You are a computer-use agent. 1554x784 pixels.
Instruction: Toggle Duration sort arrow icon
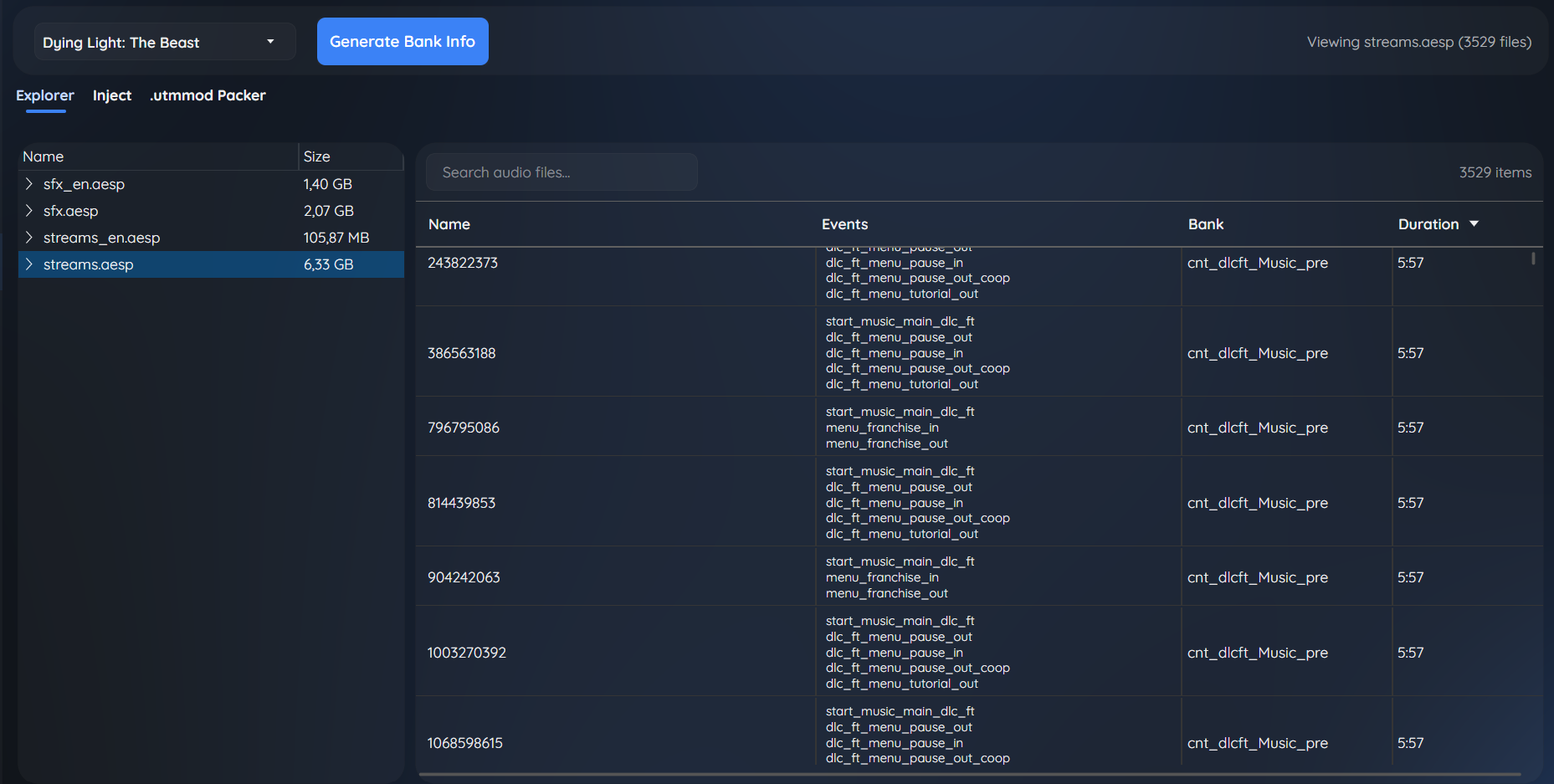click(x=1475, y=224)
